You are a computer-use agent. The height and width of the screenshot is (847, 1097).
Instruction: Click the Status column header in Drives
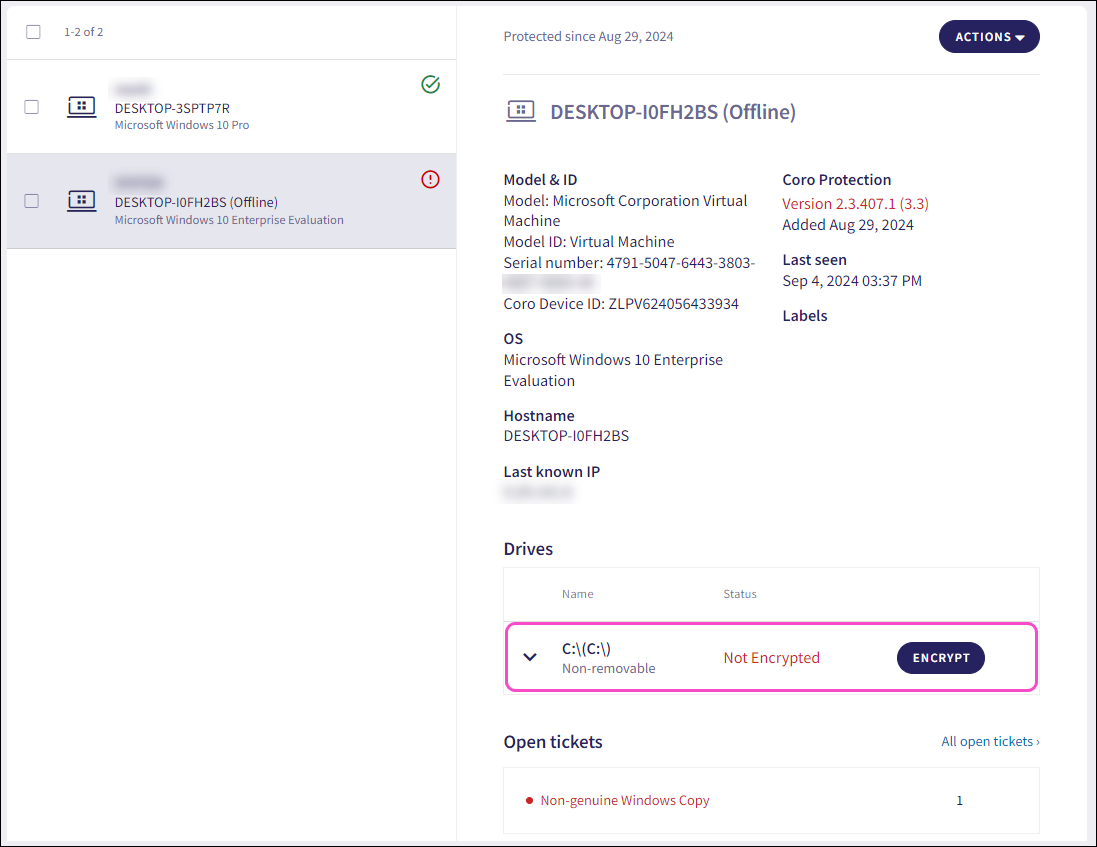coord(740,594)
